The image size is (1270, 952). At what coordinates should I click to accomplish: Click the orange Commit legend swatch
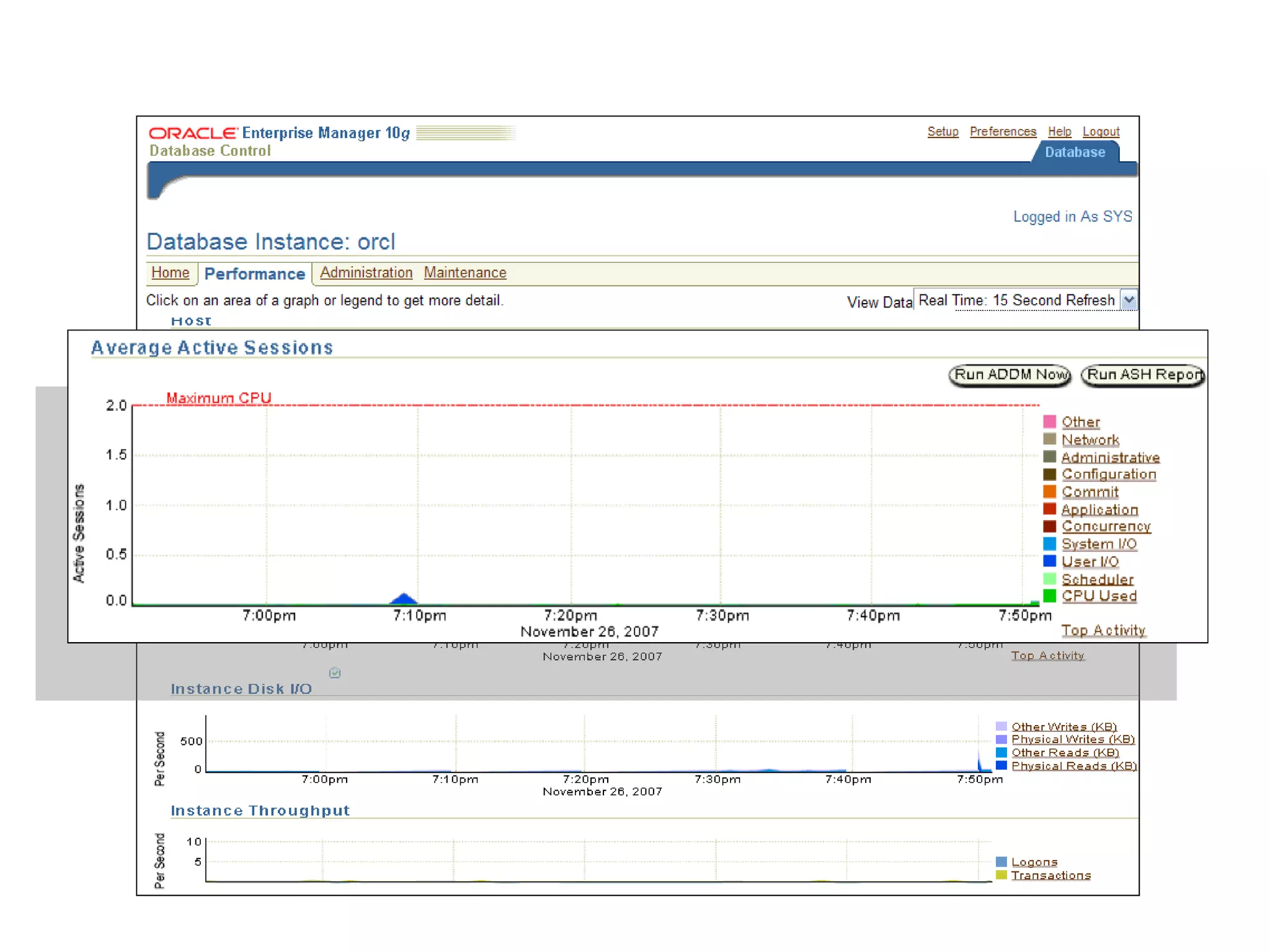1049,491
